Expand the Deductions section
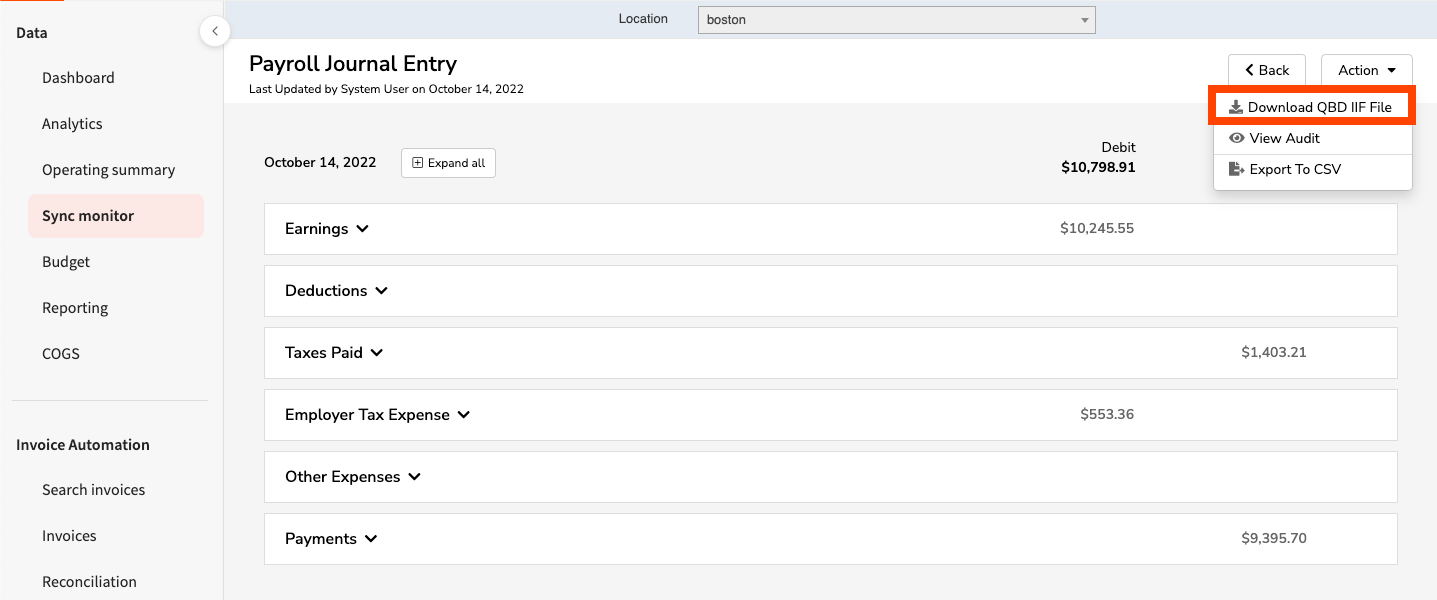 (336, 291)
